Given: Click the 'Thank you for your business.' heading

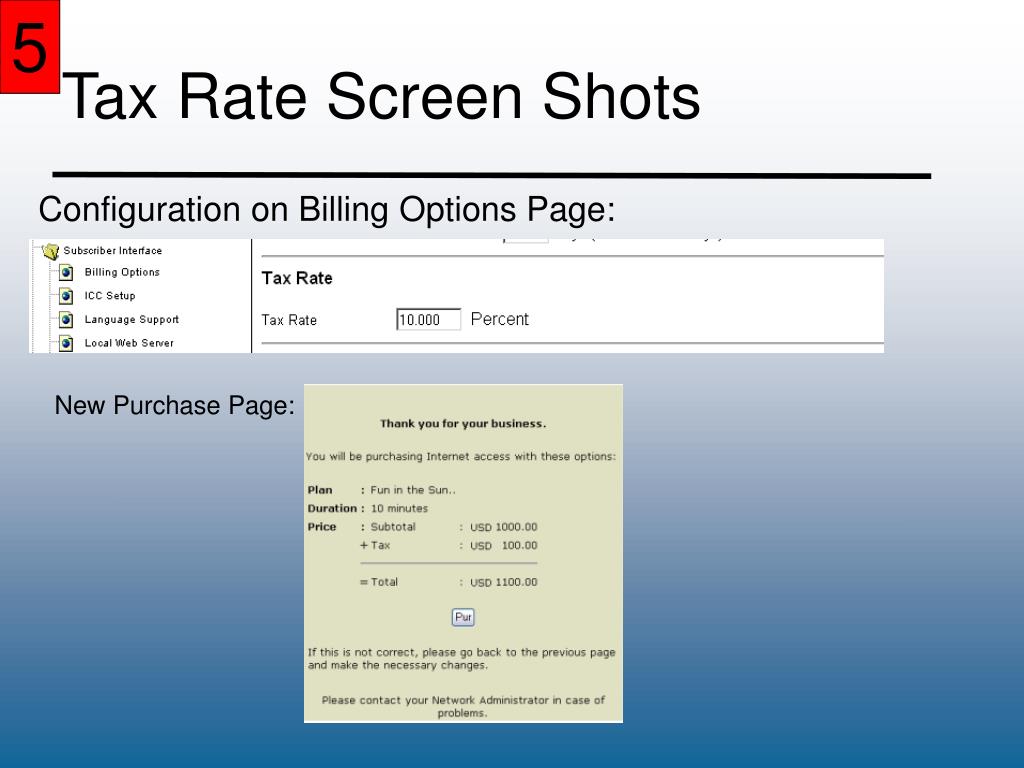Looking at the screenshot, I should pyautogui.click(x=463, y=424).
